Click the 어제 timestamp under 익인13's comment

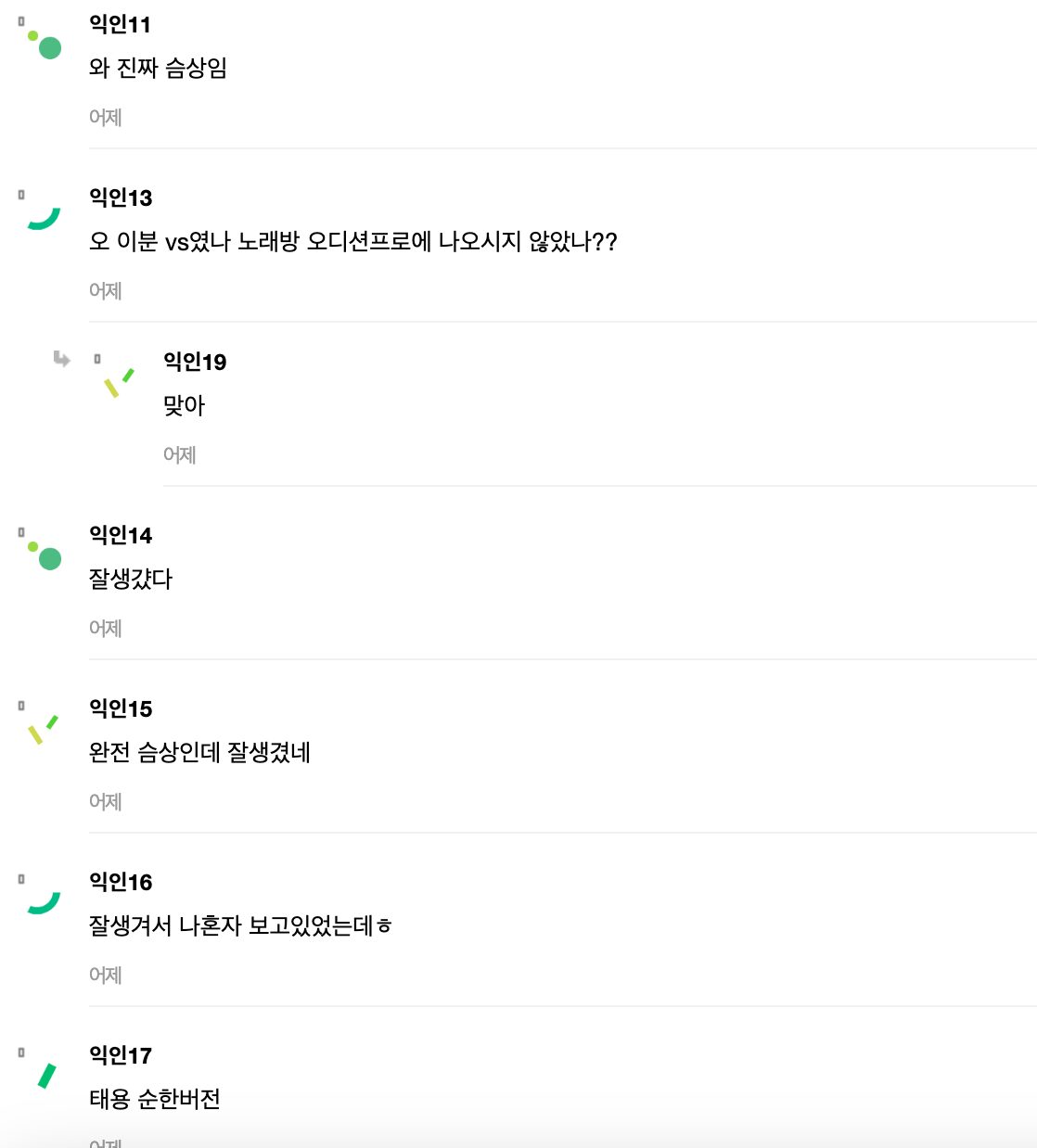(106, 290)
